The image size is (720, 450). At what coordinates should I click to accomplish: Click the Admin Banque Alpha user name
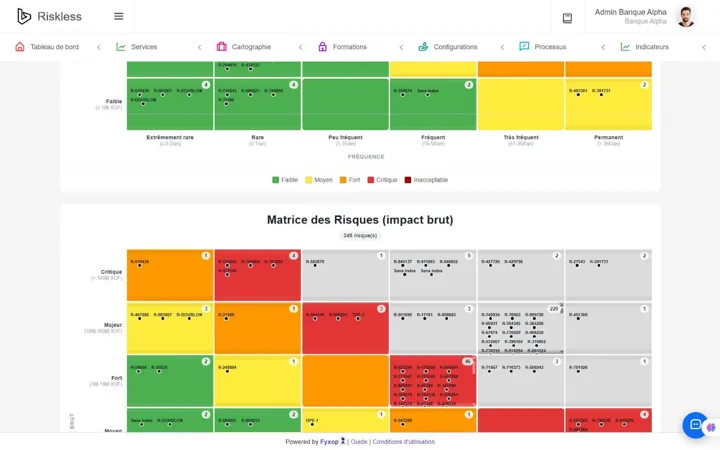pos(630,12)
